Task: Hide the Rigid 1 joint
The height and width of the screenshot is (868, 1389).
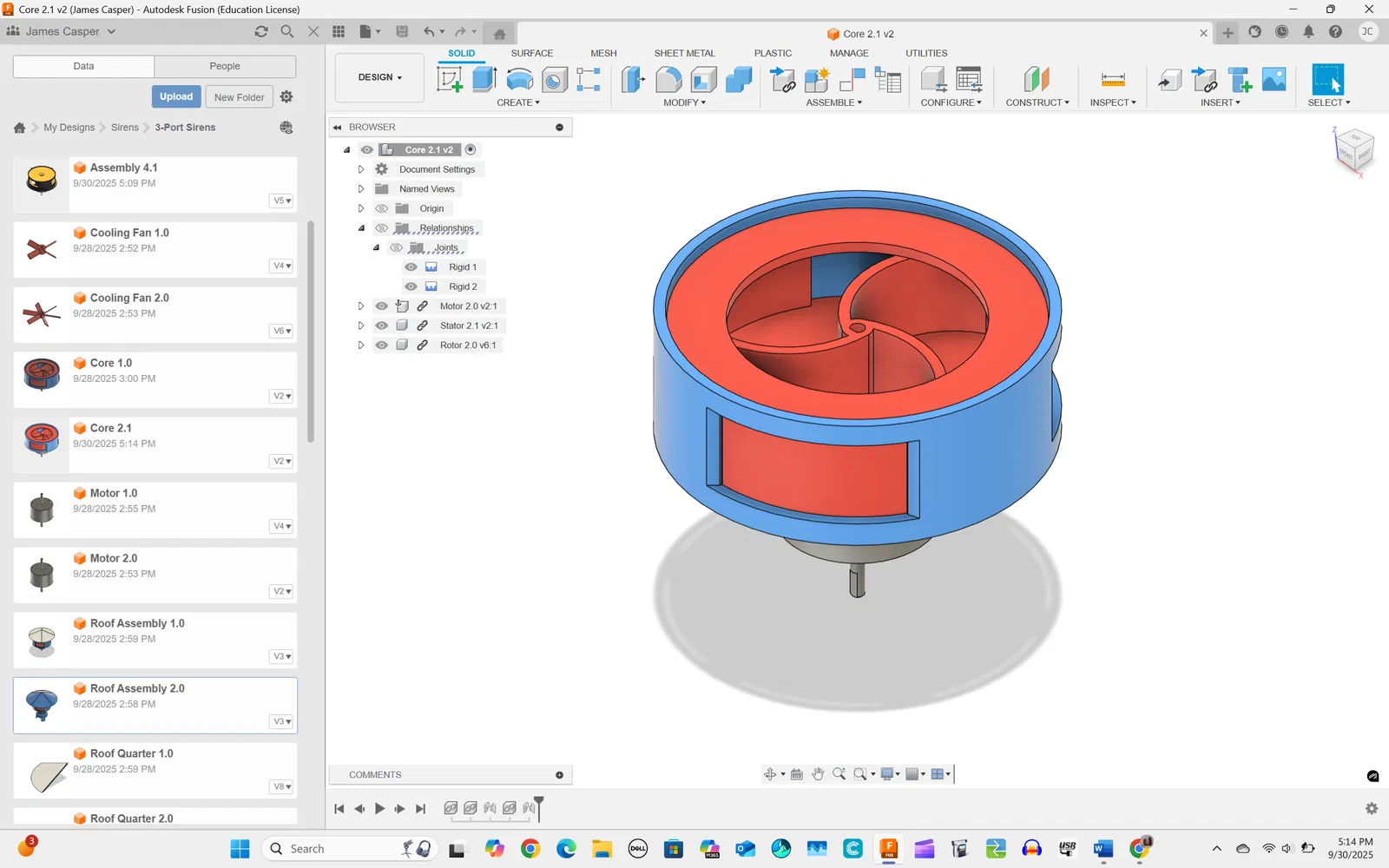Action: (411, 267)
